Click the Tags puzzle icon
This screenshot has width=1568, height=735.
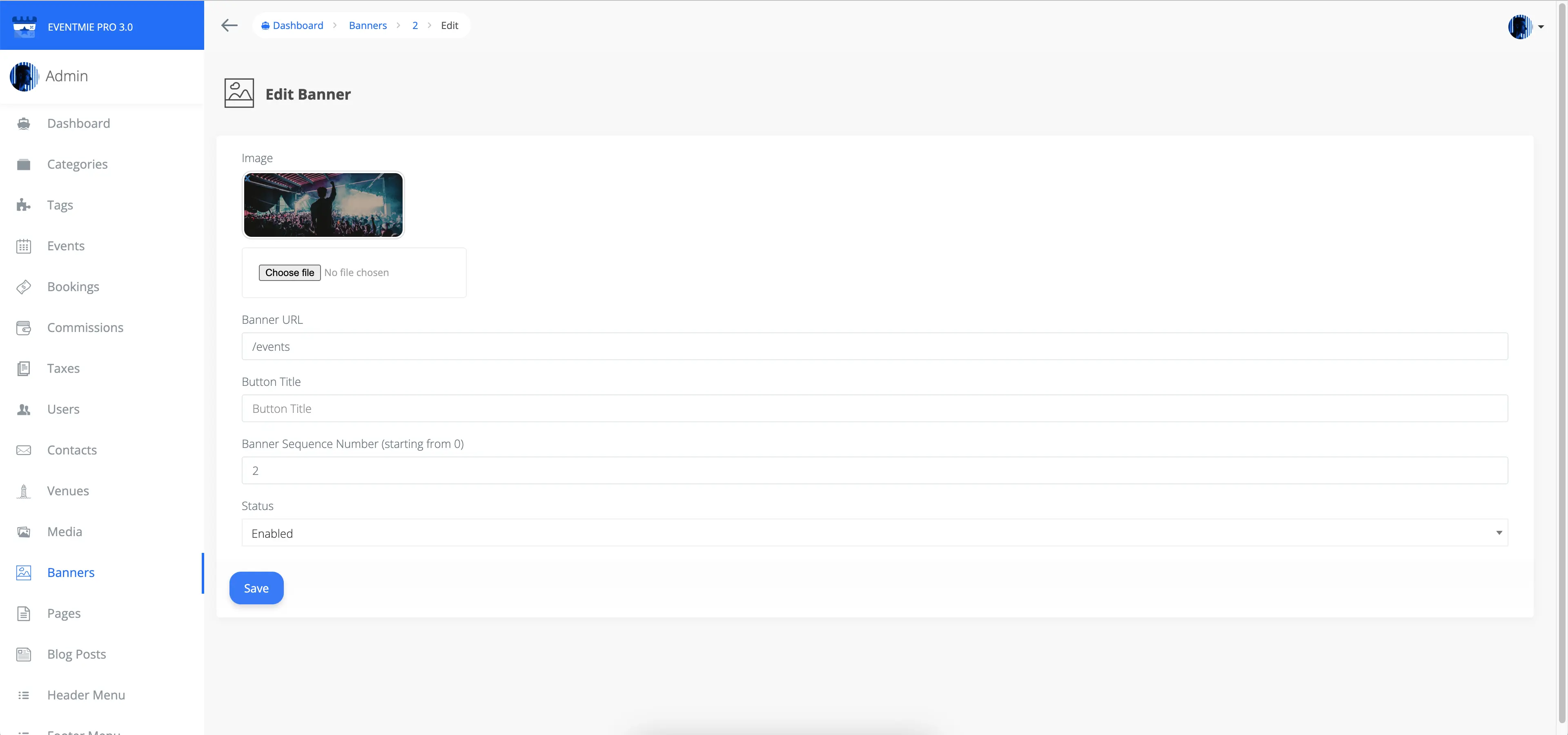tap(24, 205)
